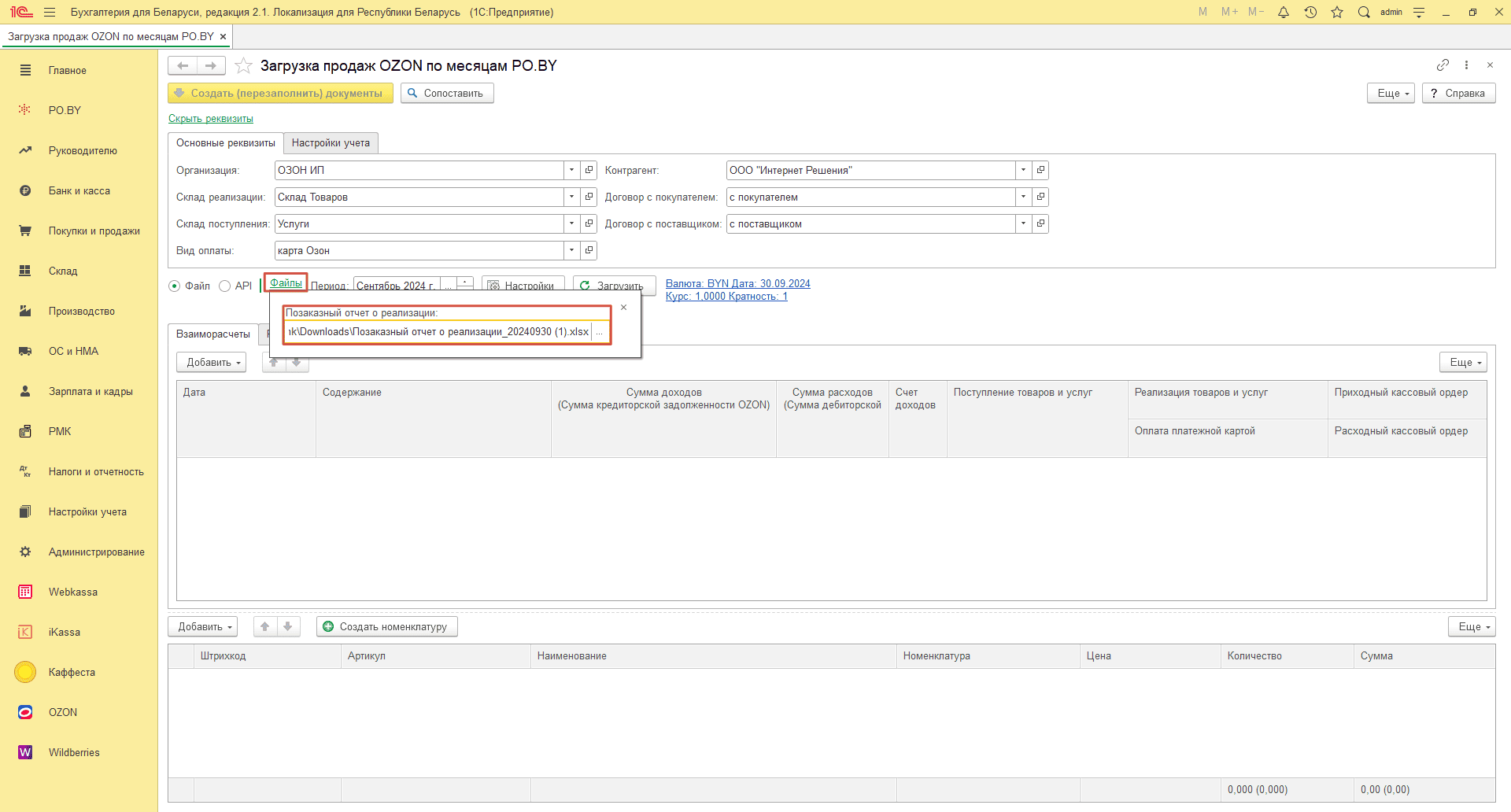Open Добавить dropdown in Взаиморасчеты table
Image resolution: width=1511 pixels, height=812 pixels.
click(212, 362)
